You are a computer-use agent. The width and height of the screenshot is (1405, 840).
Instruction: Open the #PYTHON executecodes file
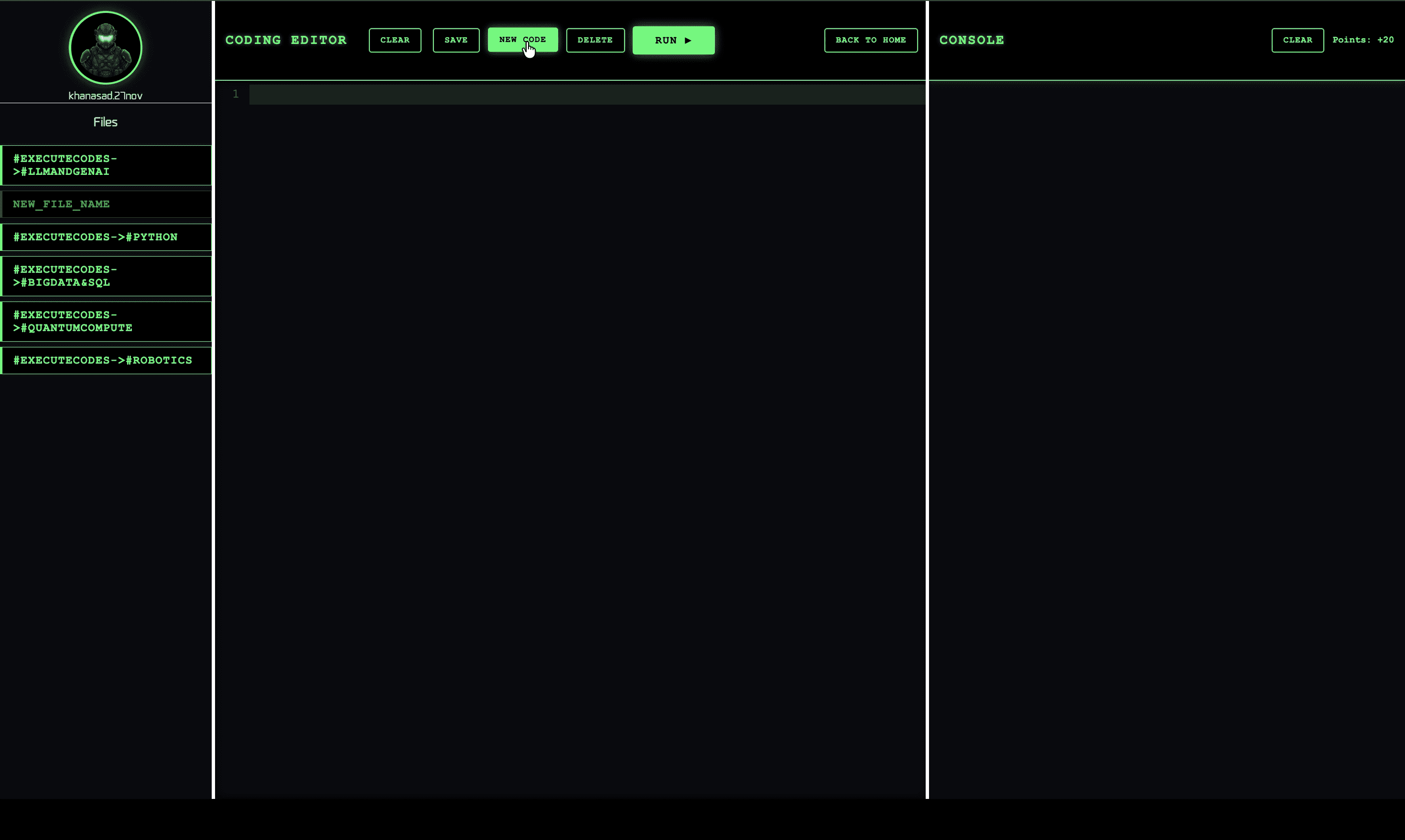[x=106, y=237]
